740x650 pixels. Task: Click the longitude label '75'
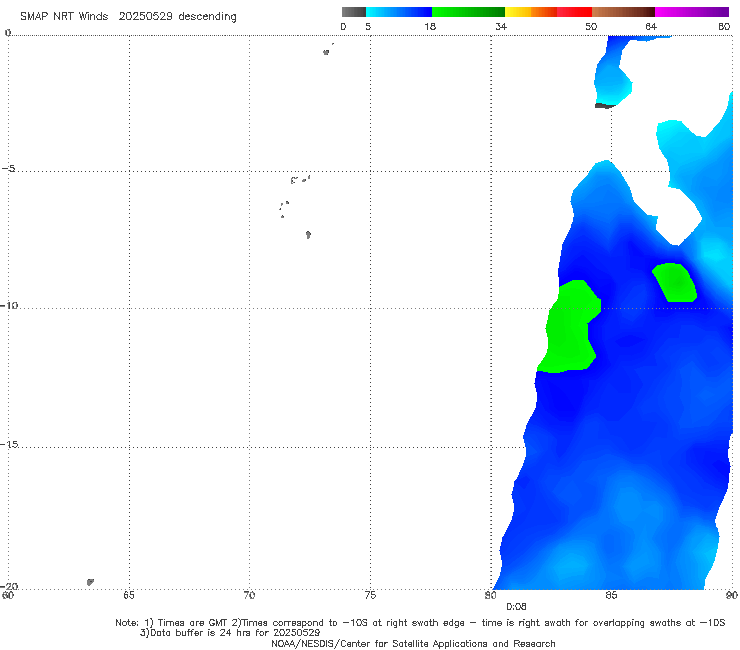point(370,595)
